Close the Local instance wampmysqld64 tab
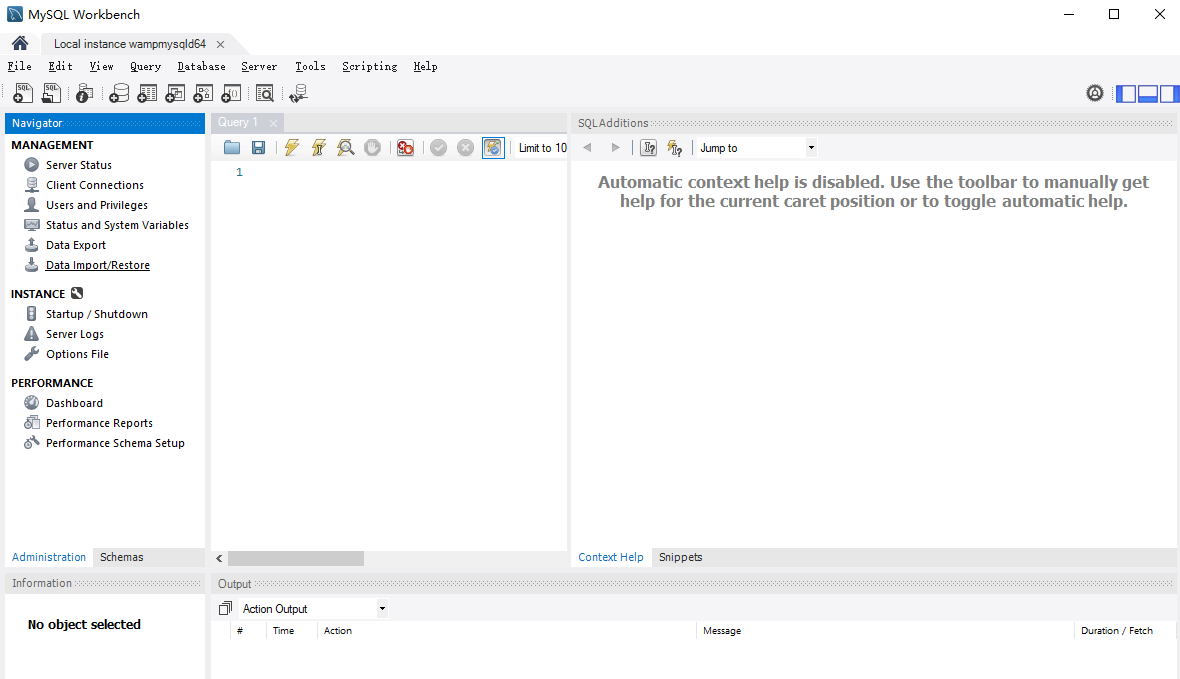Image resolution: width=1180 pixels, height=679 pixels. (220, 44)
